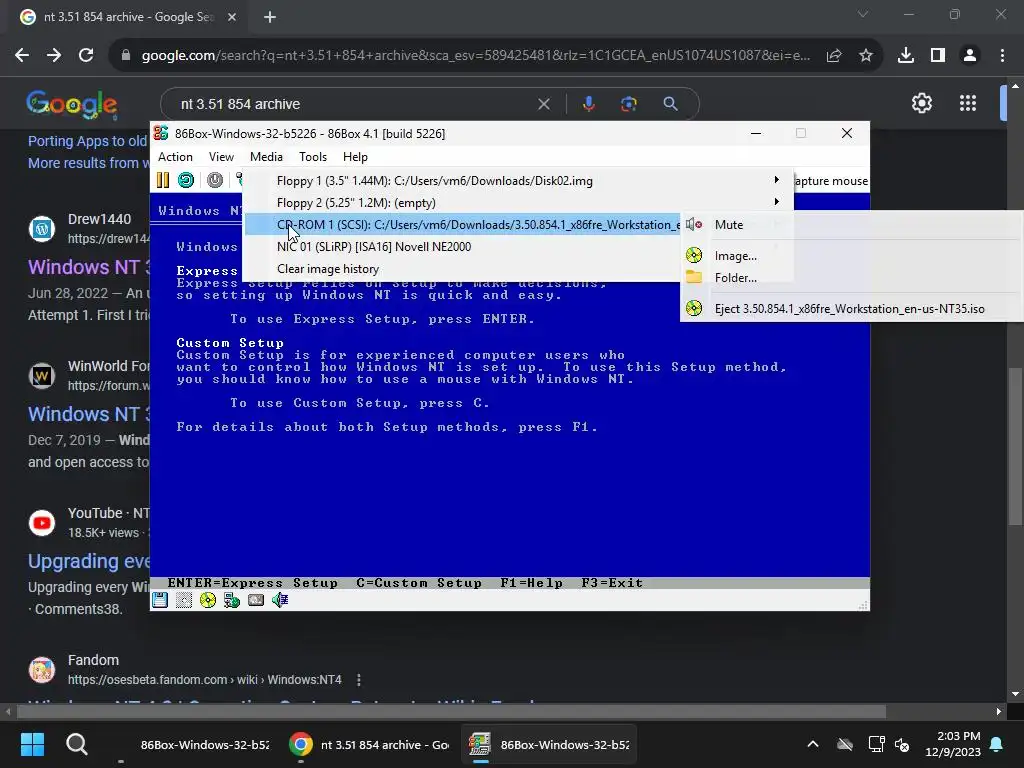Open the 86Box Tools menu
The image size is (1024, 768).
point(313,157)
